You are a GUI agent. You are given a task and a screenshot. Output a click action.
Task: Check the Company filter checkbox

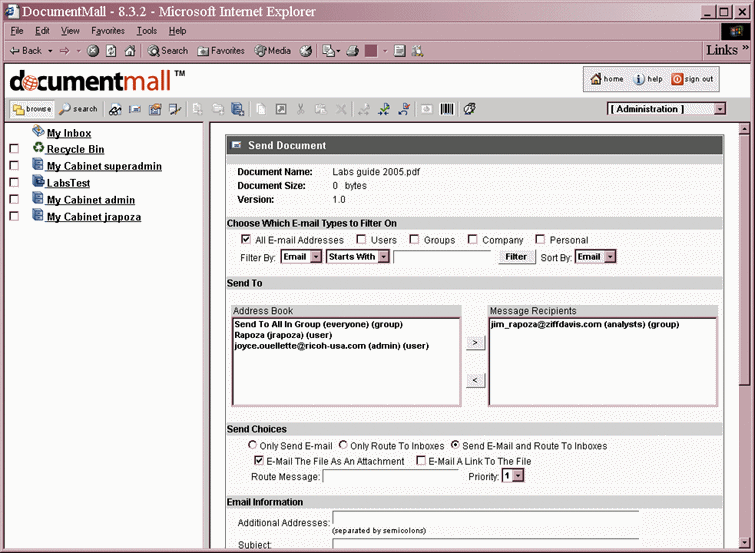pos(473,239)
